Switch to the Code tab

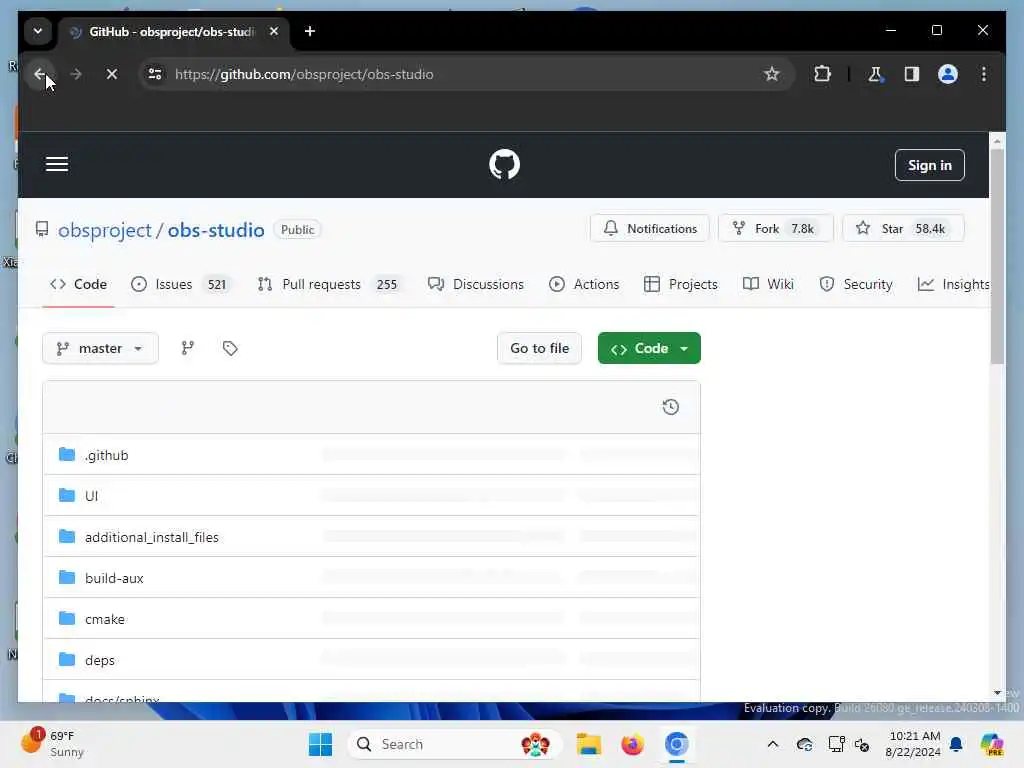click(78, 284)
